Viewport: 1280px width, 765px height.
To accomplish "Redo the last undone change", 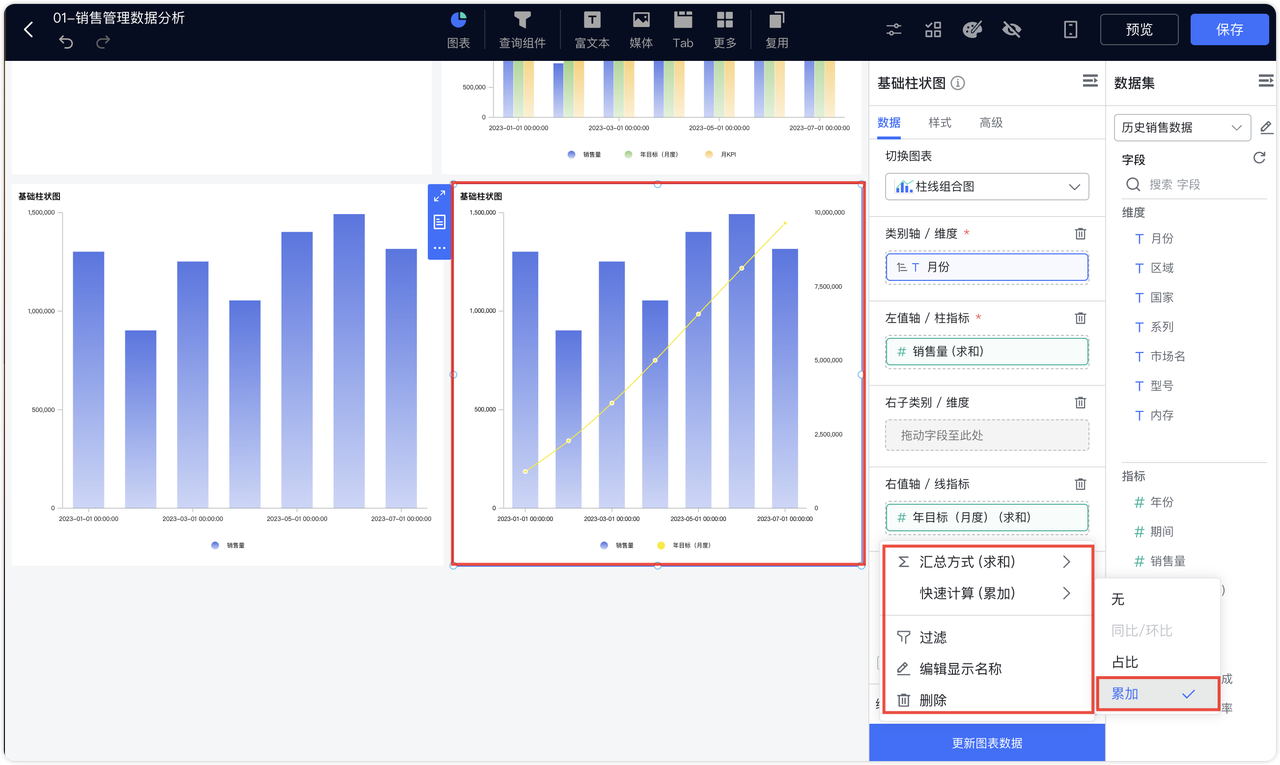I will [x=103, y=42].
